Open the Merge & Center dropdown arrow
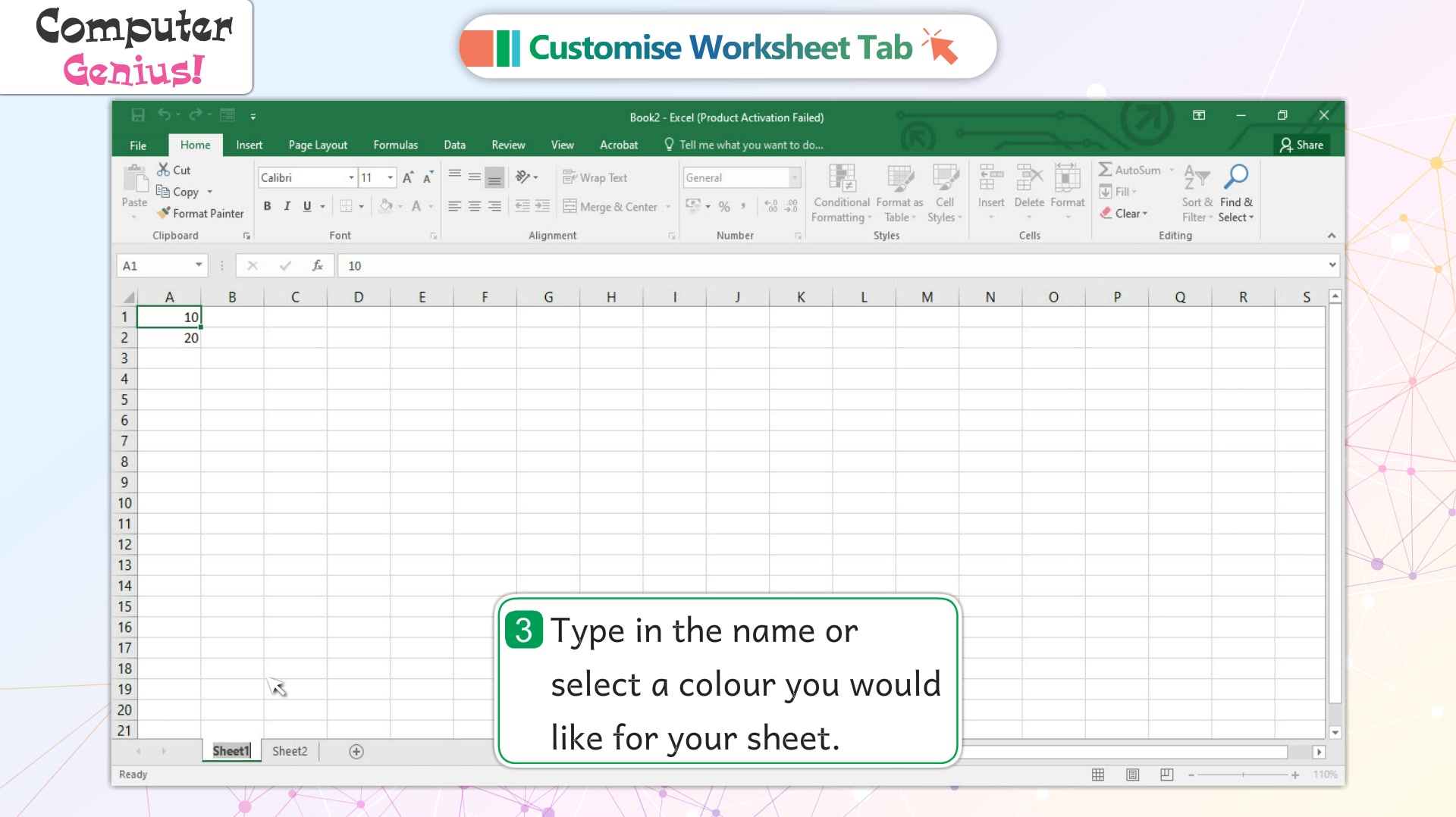The width and height of the screenshot is (1456, 817). click(668, 206)
